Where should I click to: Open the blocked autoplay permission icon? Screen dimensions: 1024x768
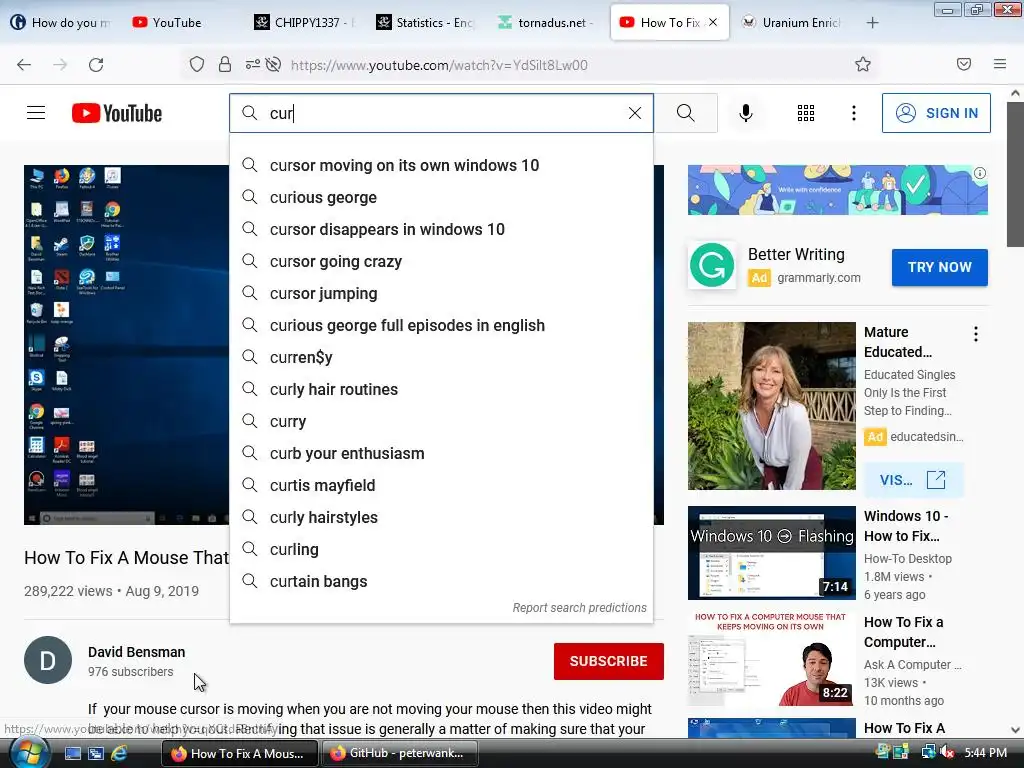pyautogui.click(x=274, y=65)
